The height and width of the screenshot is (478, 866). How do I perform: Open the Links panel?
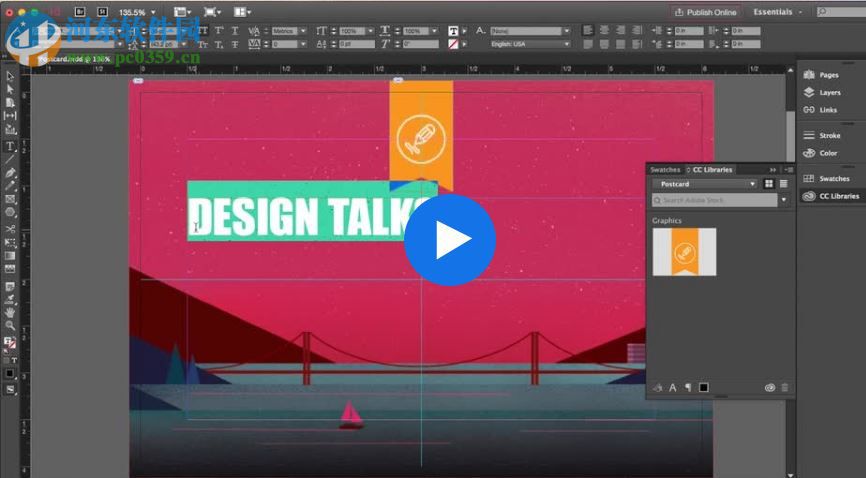[x=821, y=110]
